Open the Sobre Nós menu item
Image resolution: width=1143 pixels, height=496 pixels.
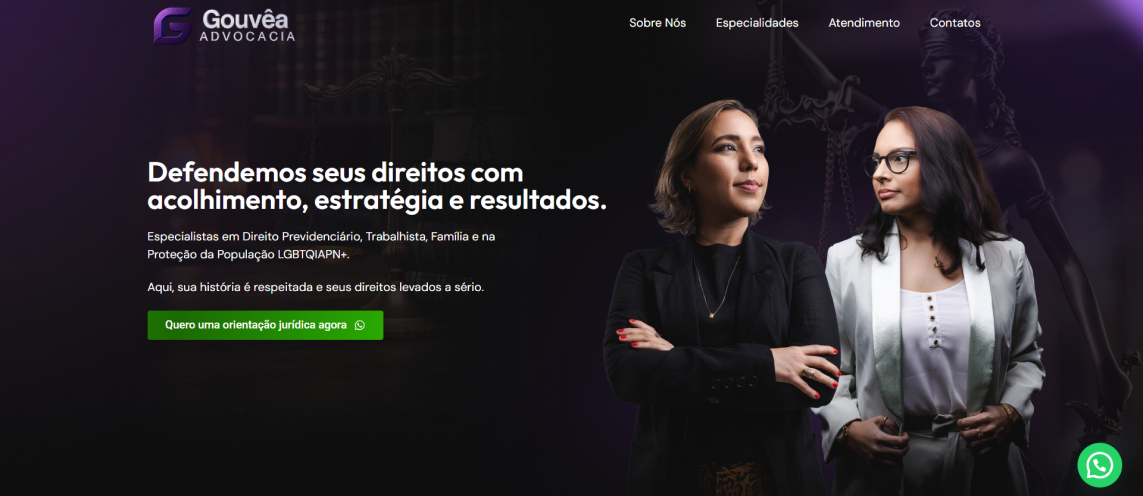[x=658, y=23]
